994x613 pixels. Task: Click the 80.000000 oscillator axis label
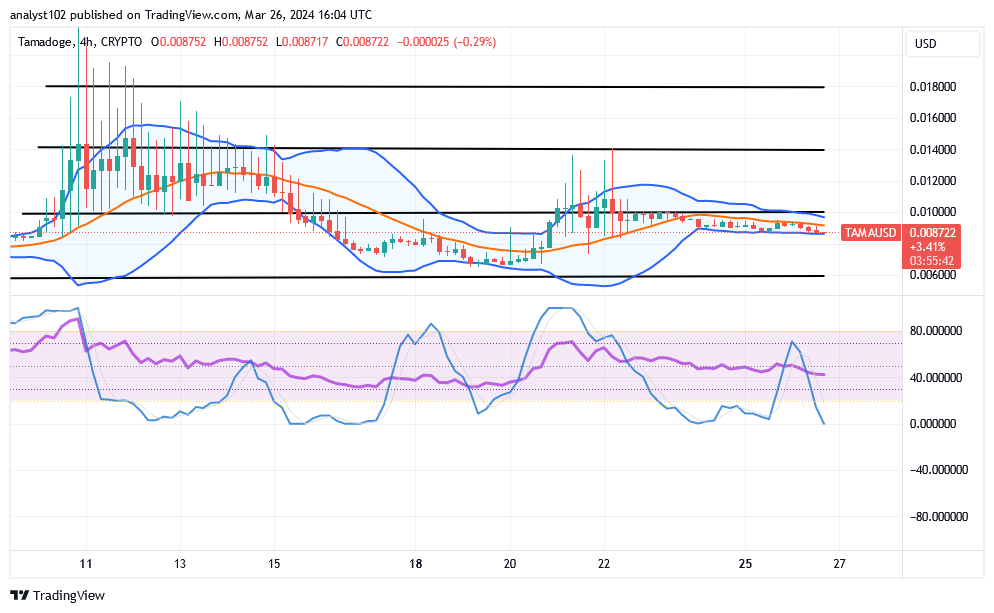(x=936, y=331)
